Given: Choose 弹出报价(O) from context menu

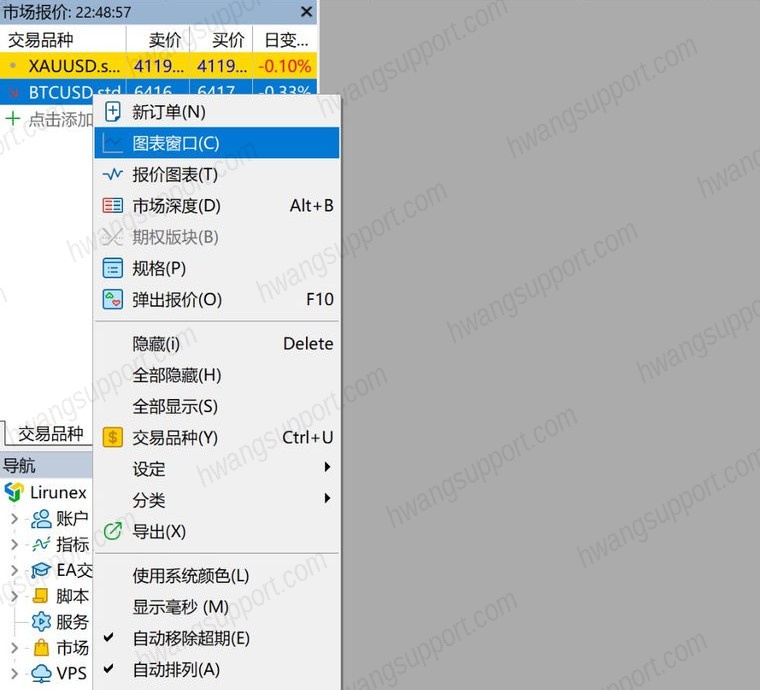Looking at the screenshot, I should [217, 299].
